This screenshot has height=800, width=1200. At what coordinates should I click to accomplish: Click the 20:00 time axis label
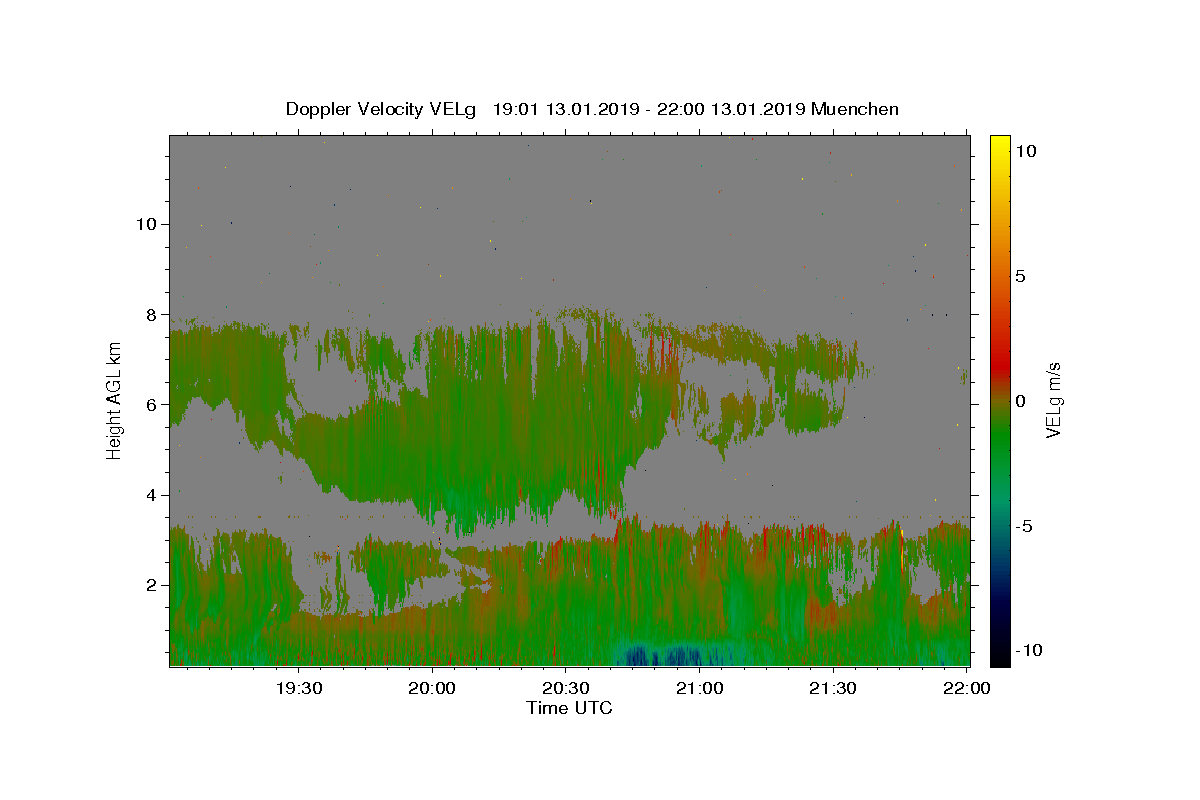pos(432,688)
